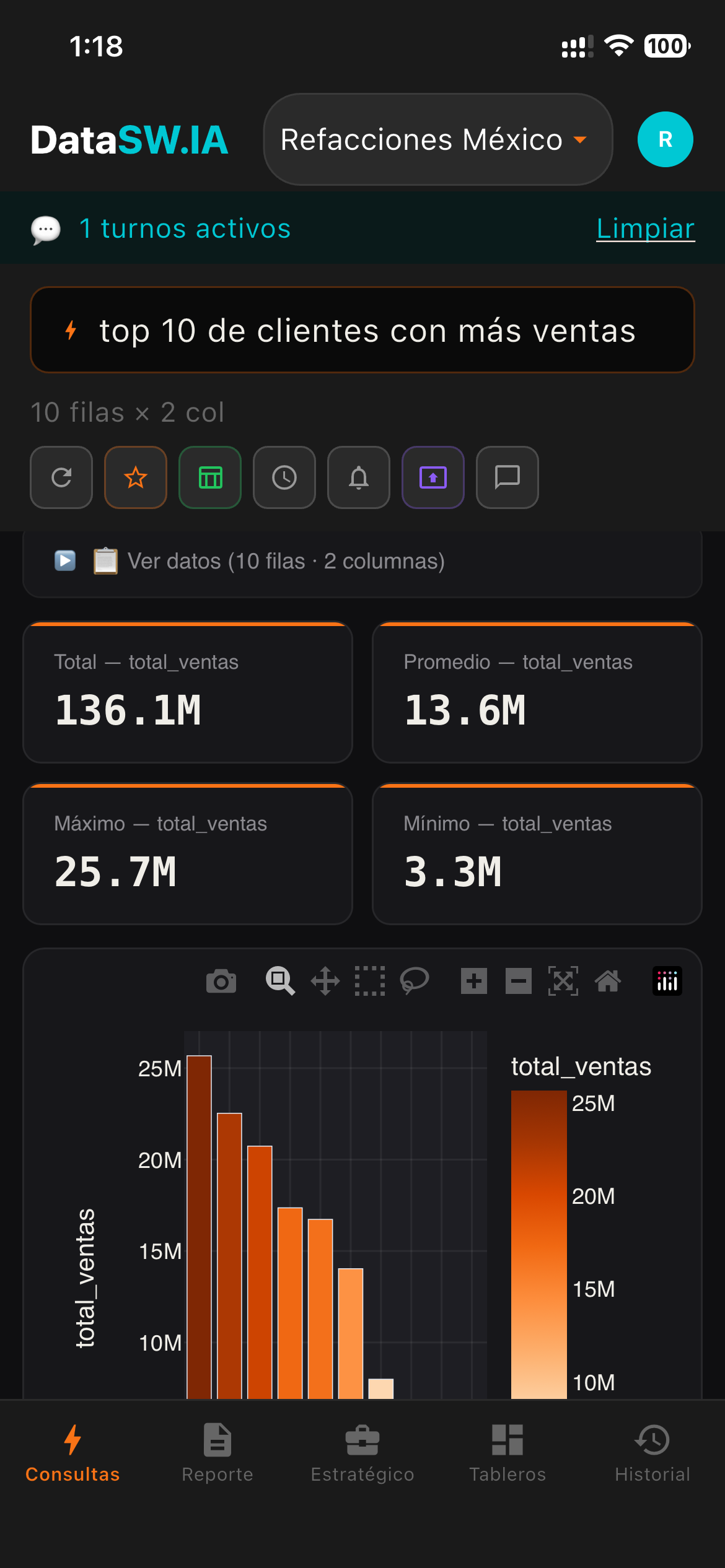
Task: Tap the purple upload share icon
Action: click(x=433, y=477)
